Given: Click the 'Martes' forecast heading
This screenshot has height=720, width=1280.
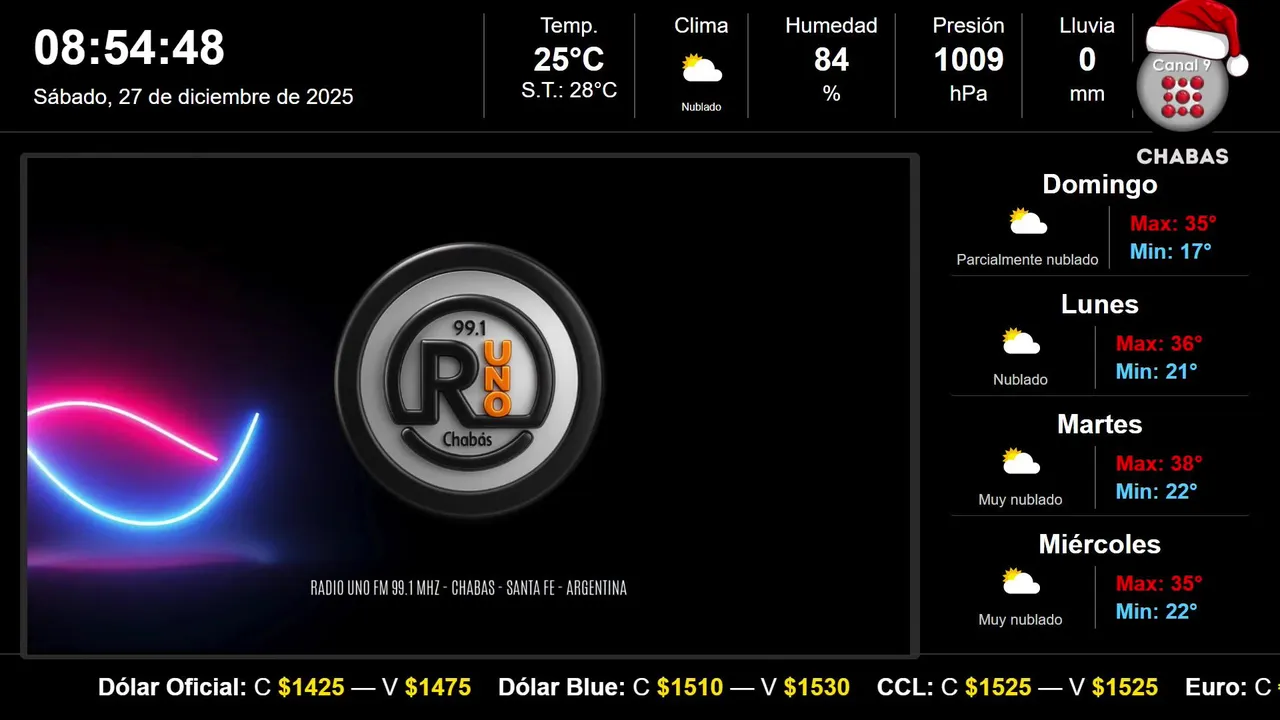Looking at the screenshot, I should [1100, 424].
